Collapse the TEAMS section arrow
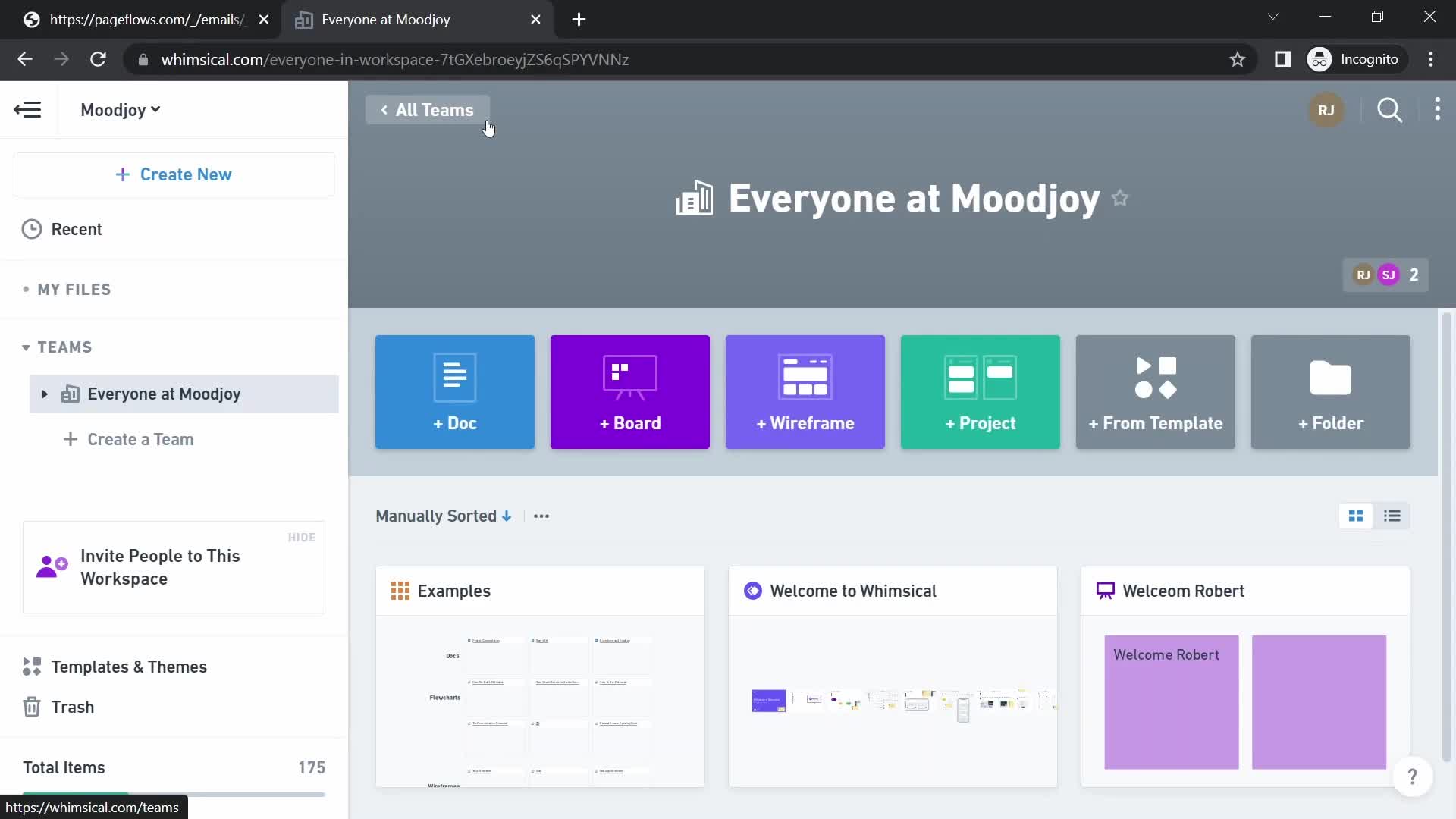 pyautogui.click(x=26, y=347)
